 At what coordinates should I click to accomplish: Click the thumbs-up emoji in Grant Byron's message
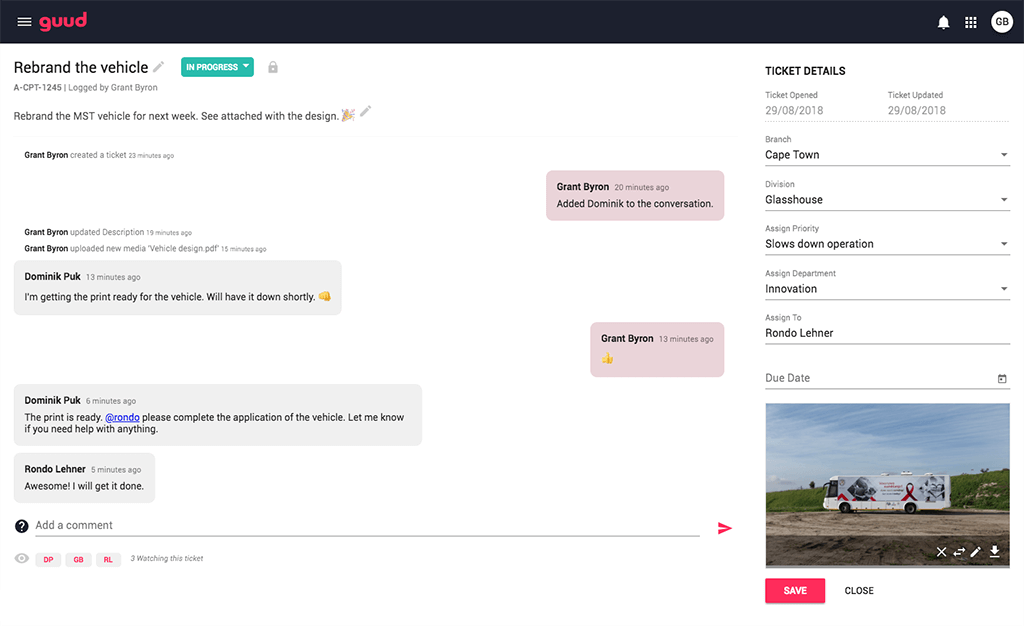tap(607, 358)
